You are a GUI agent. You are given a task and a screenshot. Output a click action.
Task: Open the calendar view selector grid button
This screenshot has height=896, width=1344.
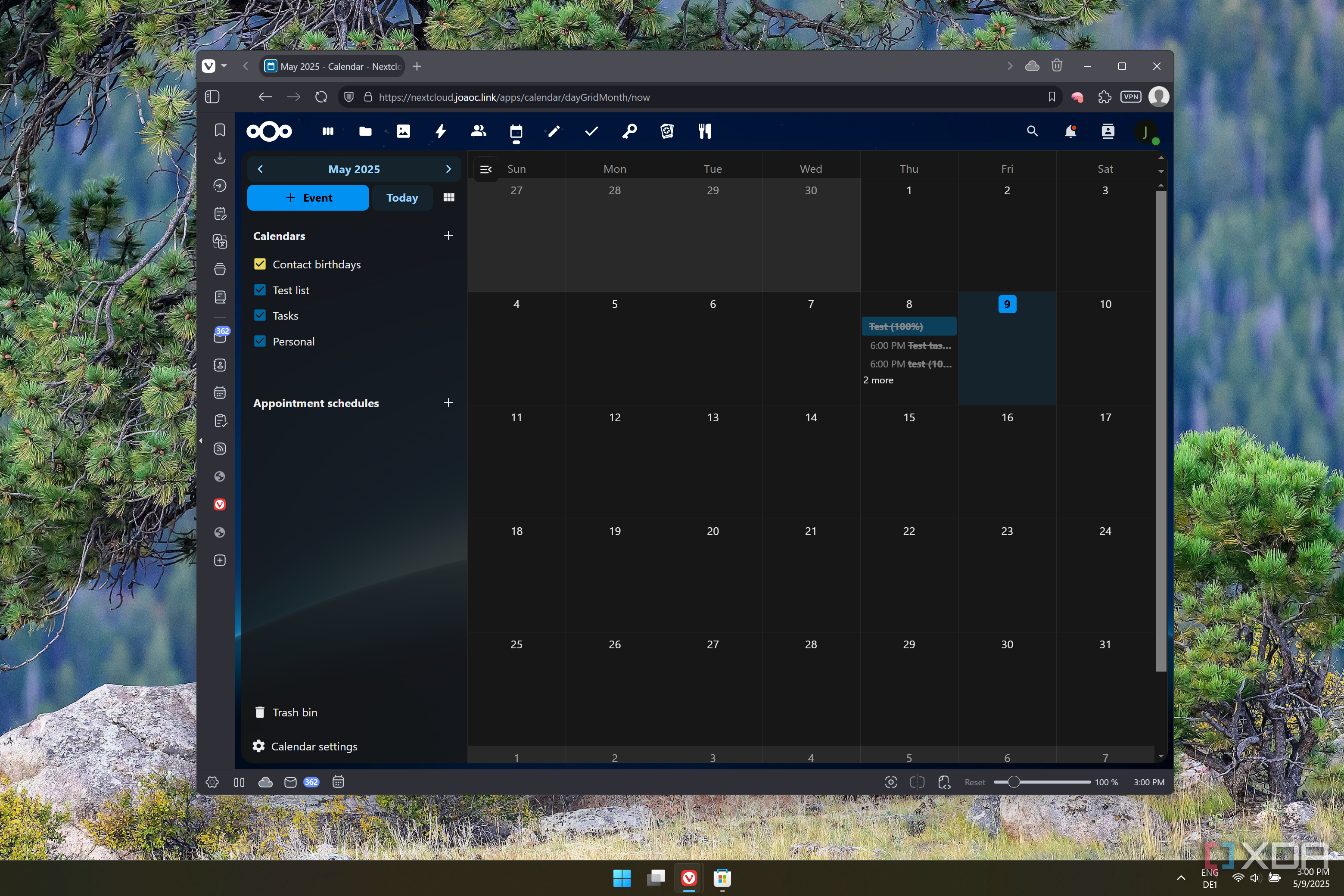coord(449,197)
